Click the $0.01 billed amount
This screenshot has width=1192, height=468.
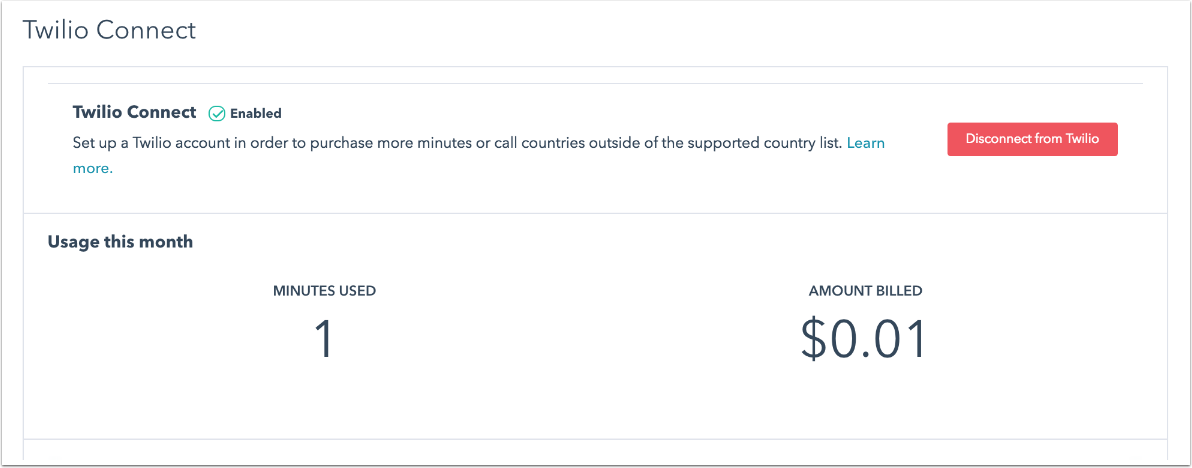pos(865,340)
